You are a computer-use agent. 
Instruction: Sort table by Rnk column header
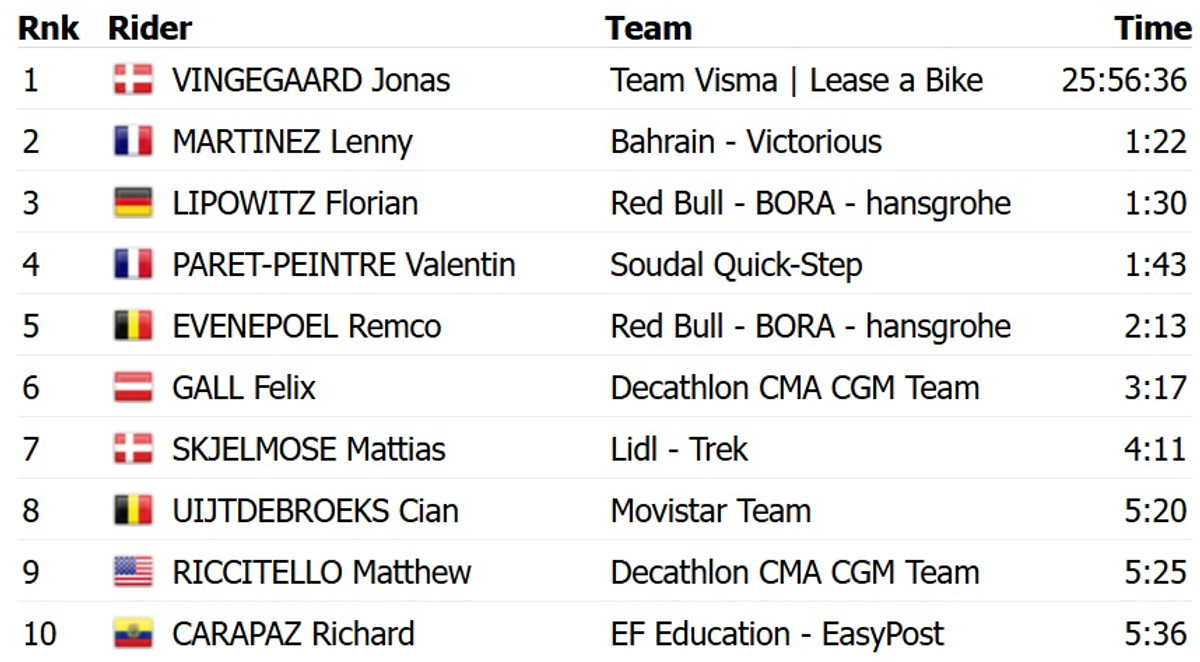tap(48, 28)
